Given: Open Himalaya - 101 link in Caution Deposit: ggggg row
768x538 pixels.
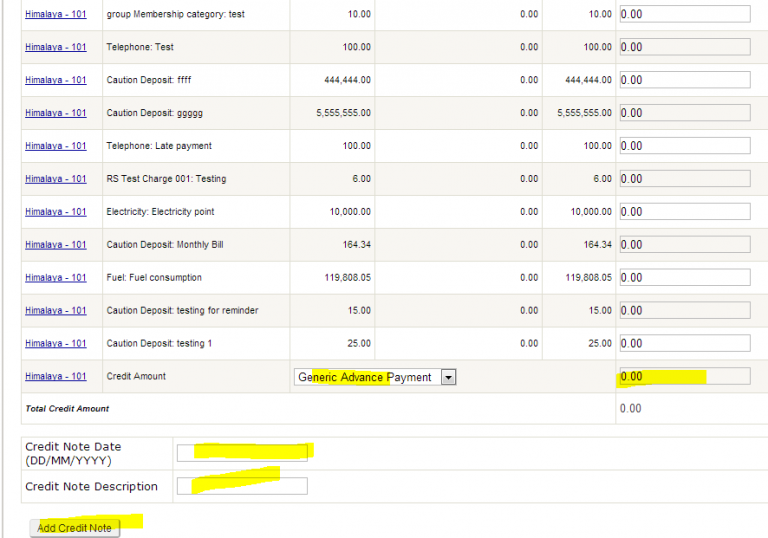Looking at the screenshot, I should point(56,113).
